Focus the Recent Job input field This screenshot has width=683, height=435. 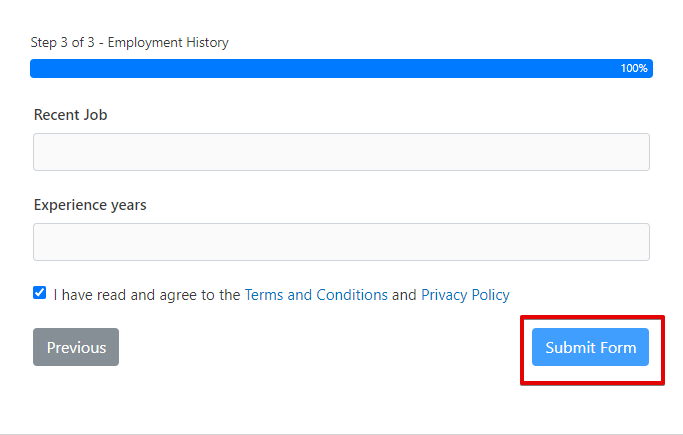341,152
